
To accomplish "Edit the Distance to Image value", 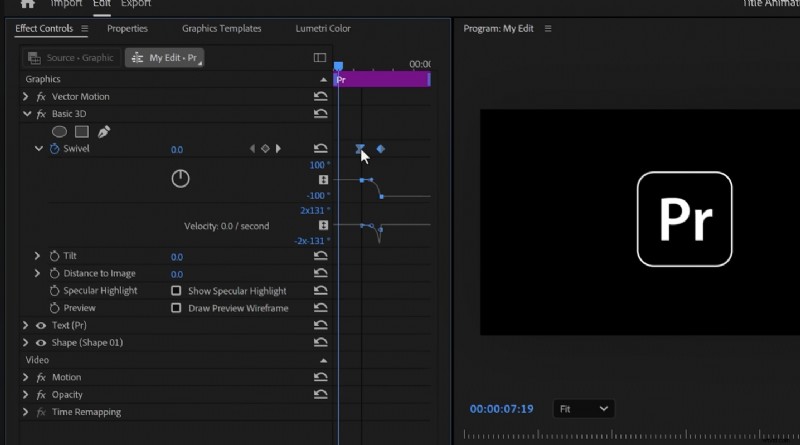I will coord(177,274).
